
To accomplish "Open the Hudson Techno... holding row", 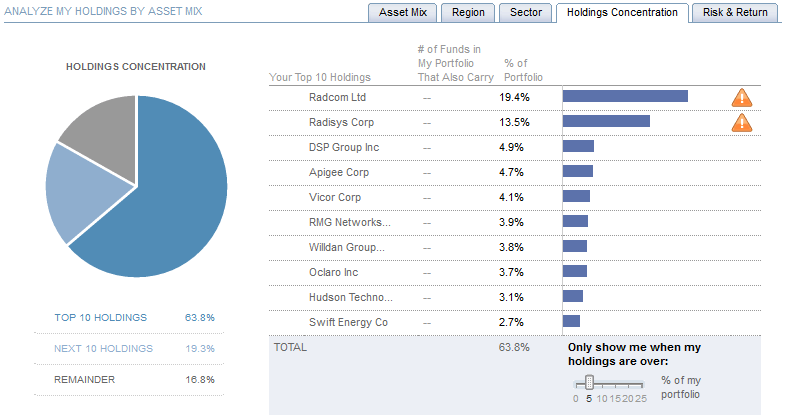I will tap(350, 297).
